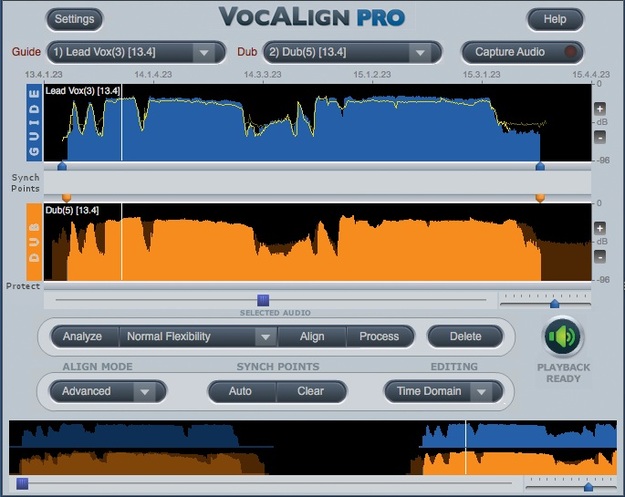Screen dimensions: 625x497
Task: Open the Time Domain editing dropdown
Action: coord(444,391)
